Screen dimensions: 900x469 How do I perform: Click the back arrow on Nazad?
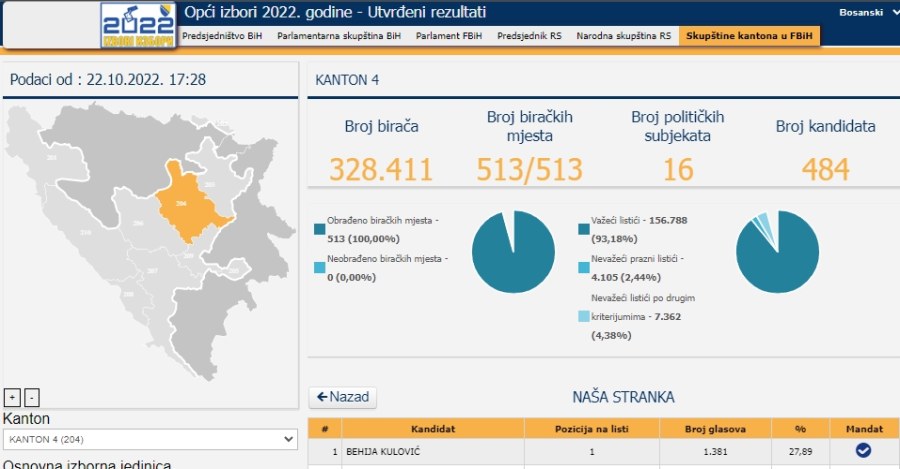[x=323, y=397]
